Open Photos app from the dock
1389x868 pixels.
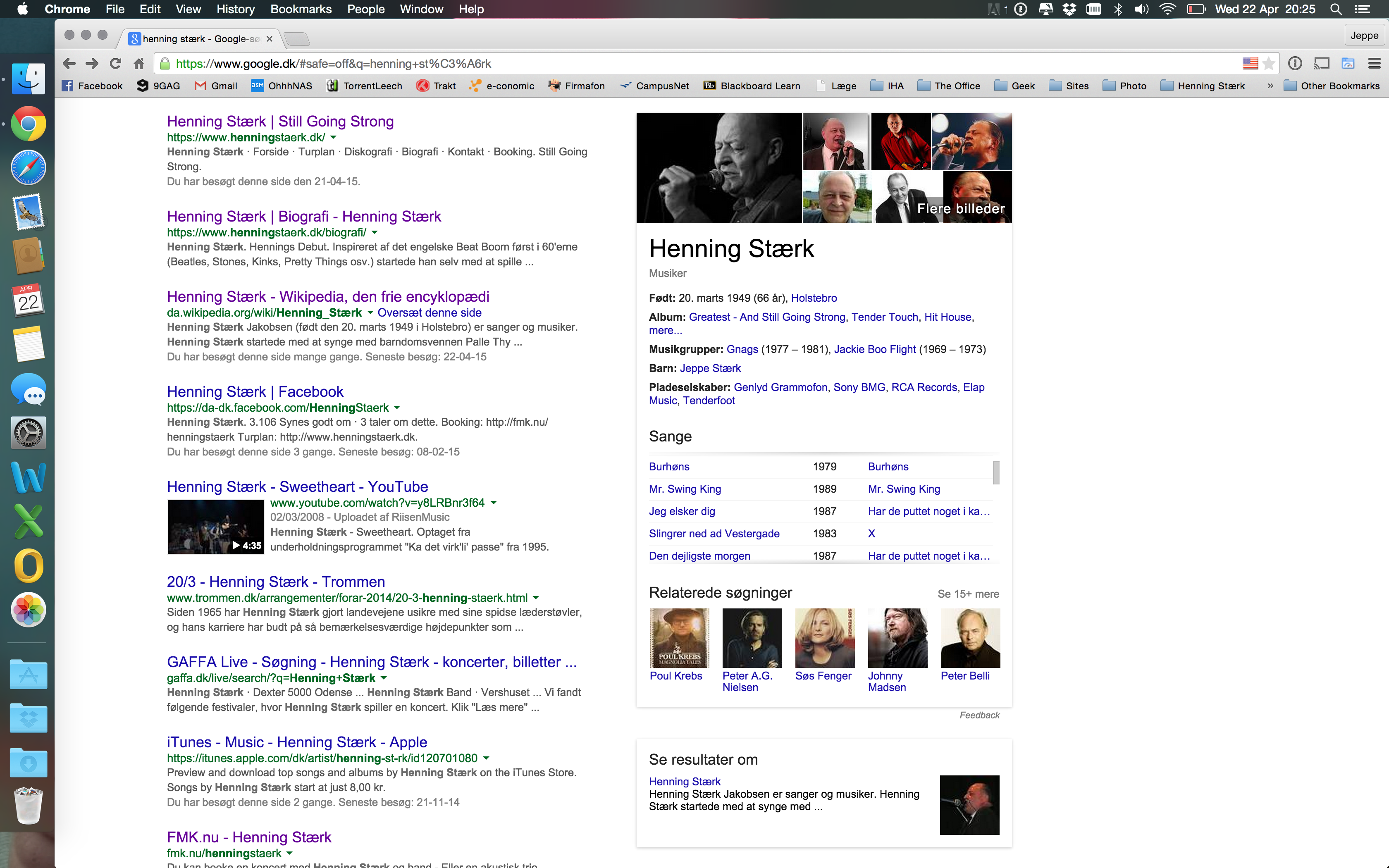point(28,610)
